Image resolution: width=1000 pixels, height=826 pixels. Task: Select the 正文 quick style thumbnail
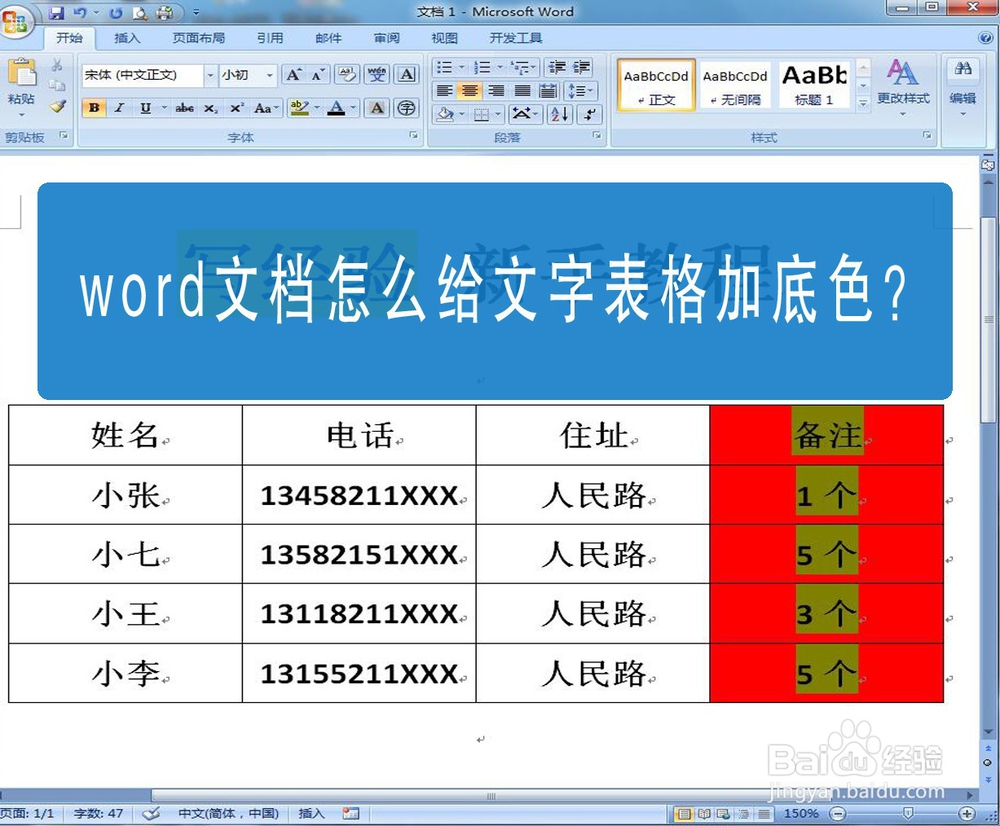(657, 85)
